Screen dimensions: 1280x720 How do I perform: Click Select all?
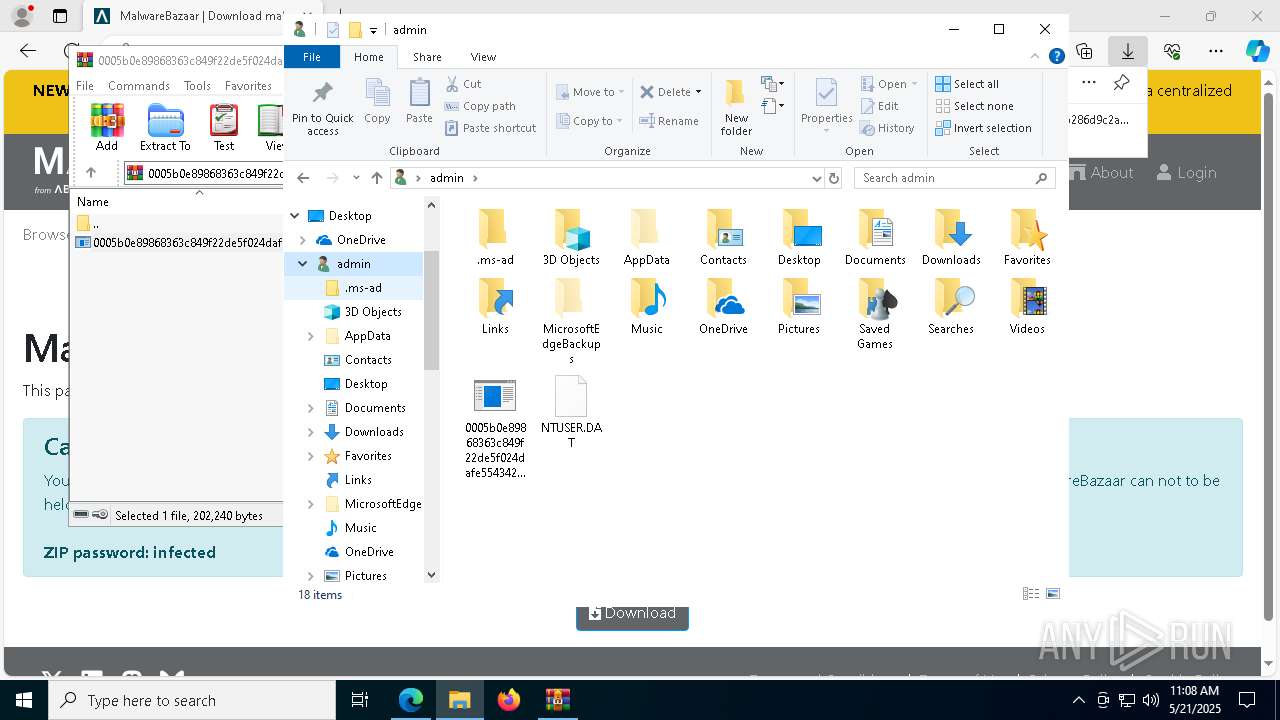click(967, 84)
